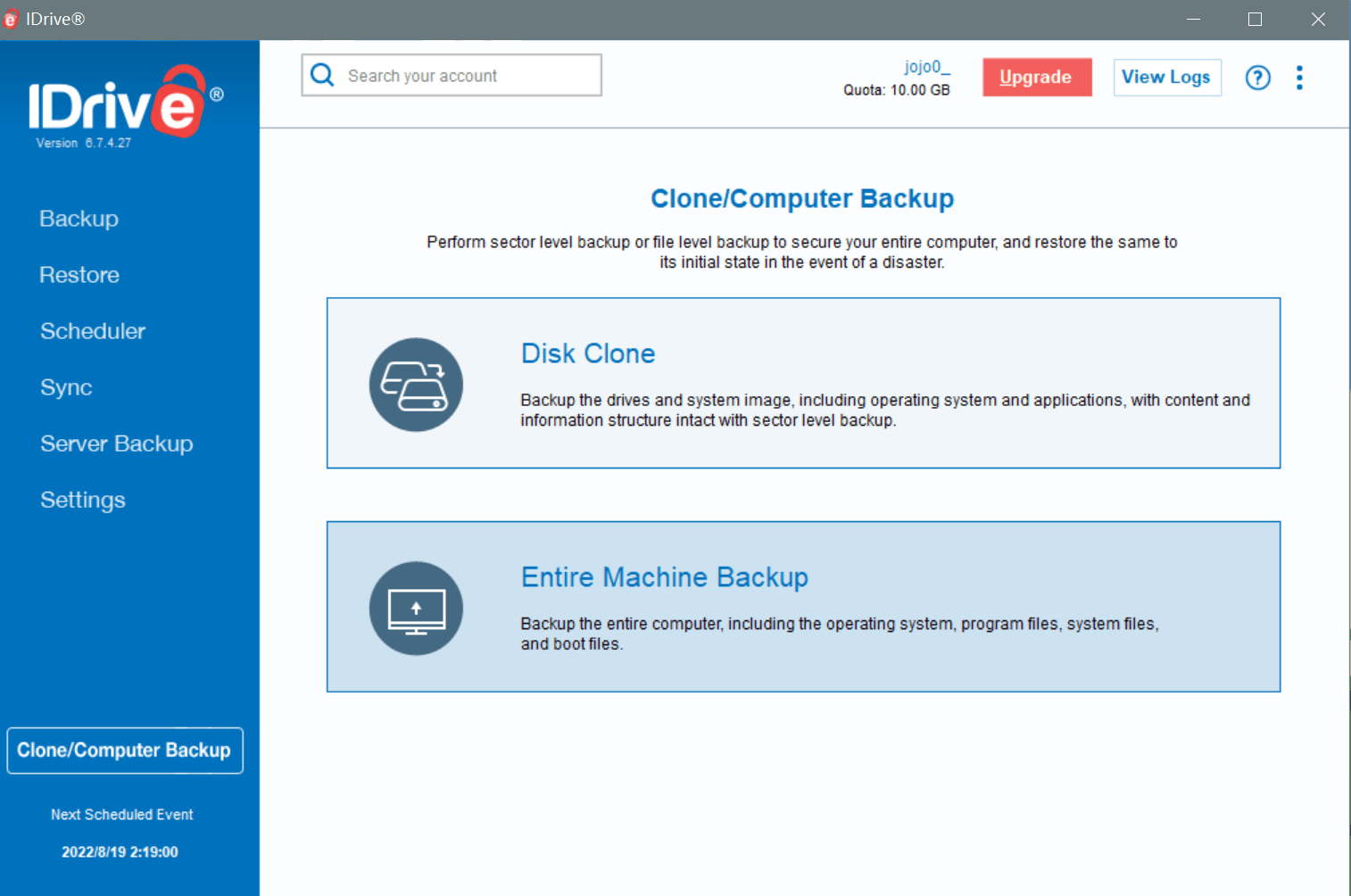Click the IDrive title bar app icon

[x=11, y=20]
